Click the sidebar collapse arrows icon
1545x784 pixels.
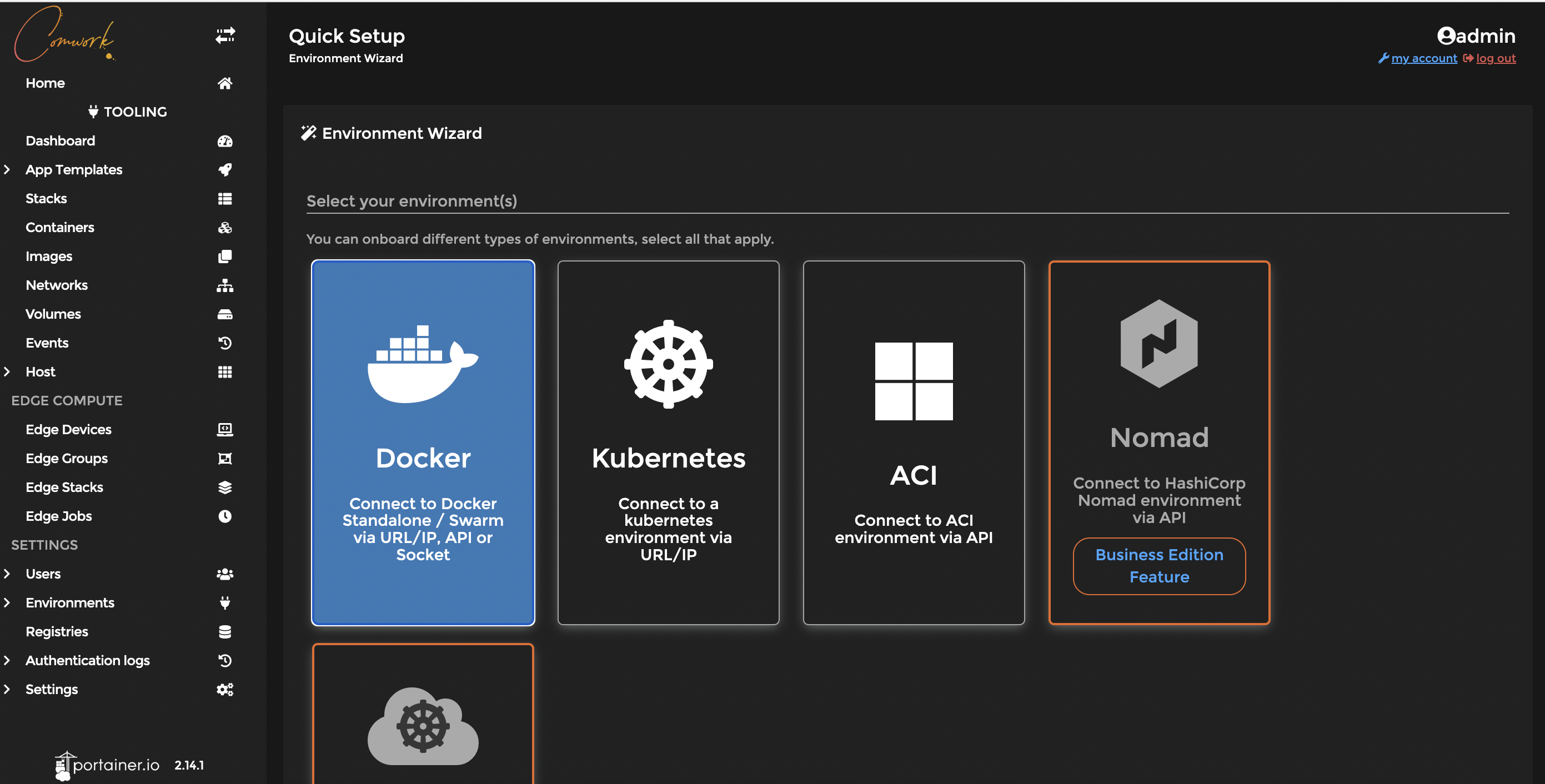225,36
